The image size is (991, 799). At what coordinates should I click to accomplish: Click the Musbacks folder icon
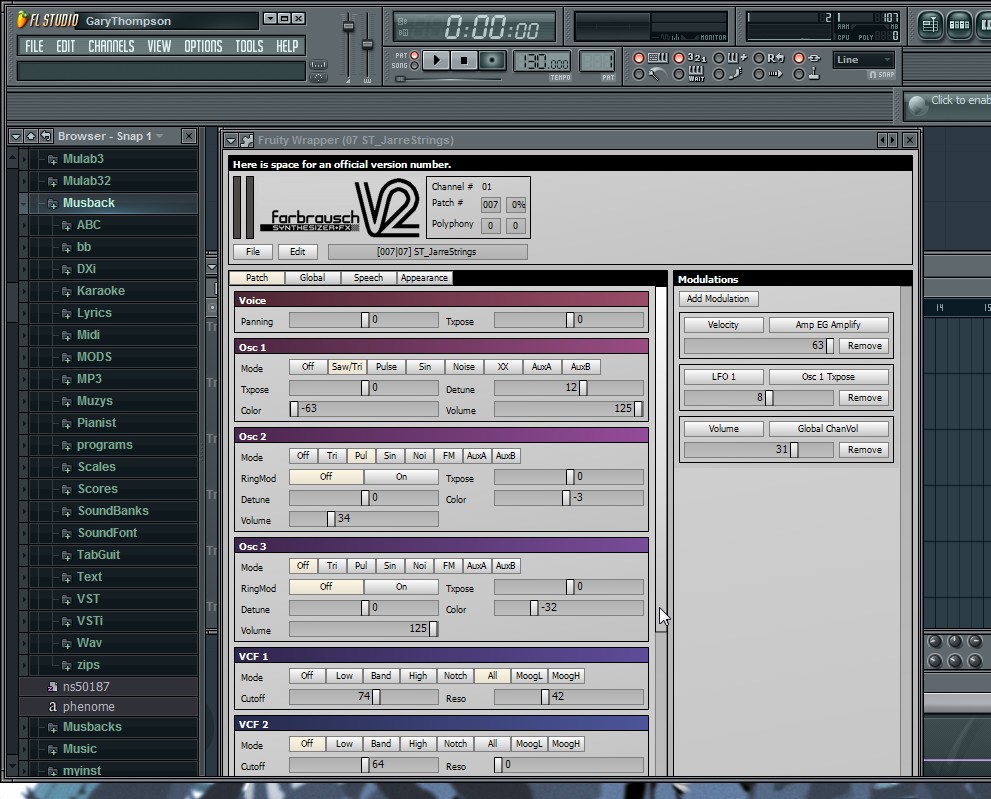point(52,728)
